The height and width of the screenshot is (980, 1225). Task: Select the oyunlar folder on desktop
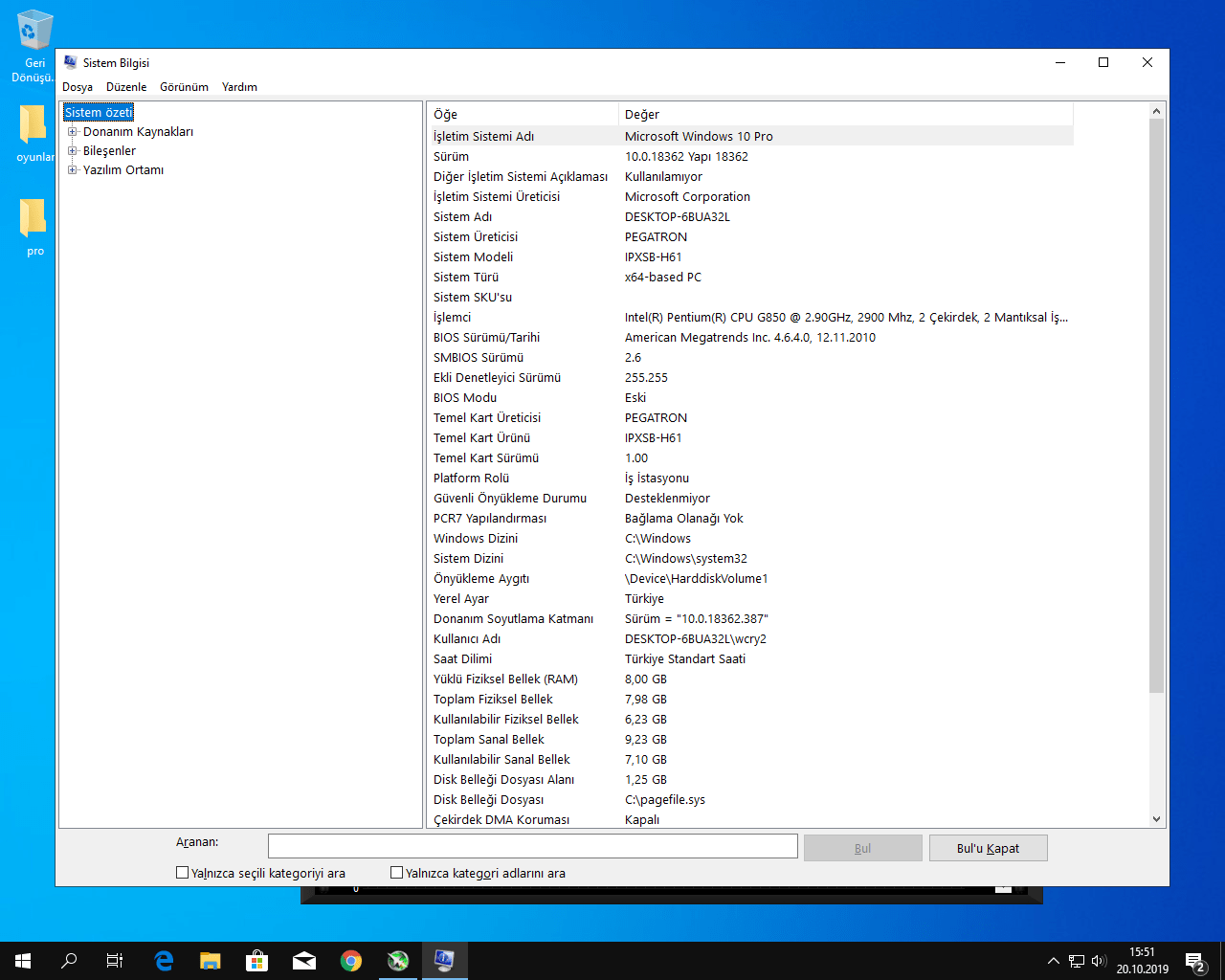coord(33,133)
